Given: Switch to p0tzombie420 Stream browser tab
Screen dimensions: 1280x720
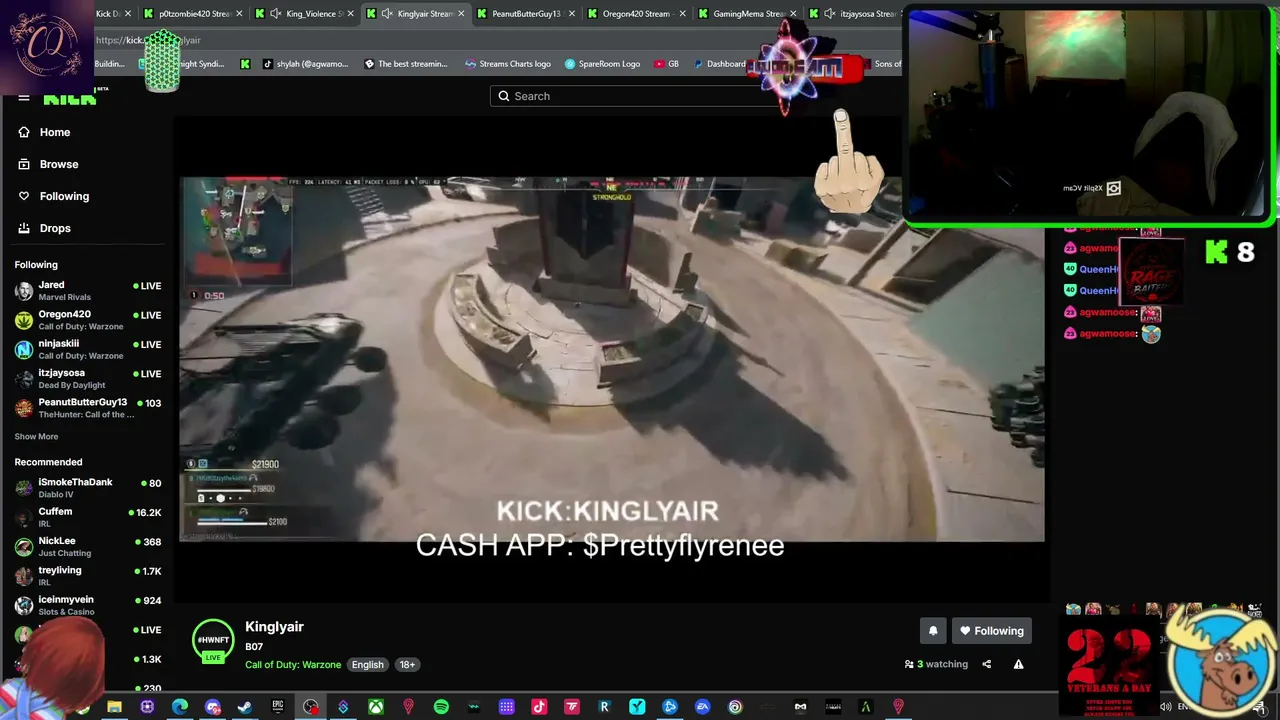Looking at the screenshot, I should pyautogui.click(x=194, y=14).
